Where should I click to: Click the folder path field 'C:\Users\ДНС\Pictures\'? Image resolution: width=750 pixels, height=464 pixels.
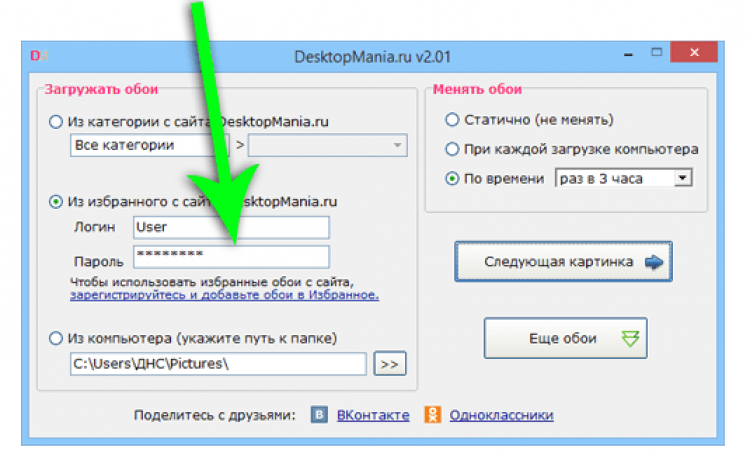[218, 364]
